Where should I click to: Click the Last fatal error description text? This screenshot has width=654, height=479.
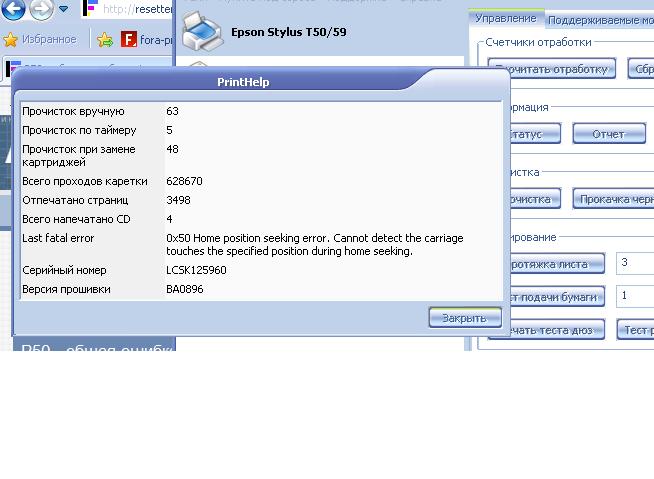click(314, 245)
